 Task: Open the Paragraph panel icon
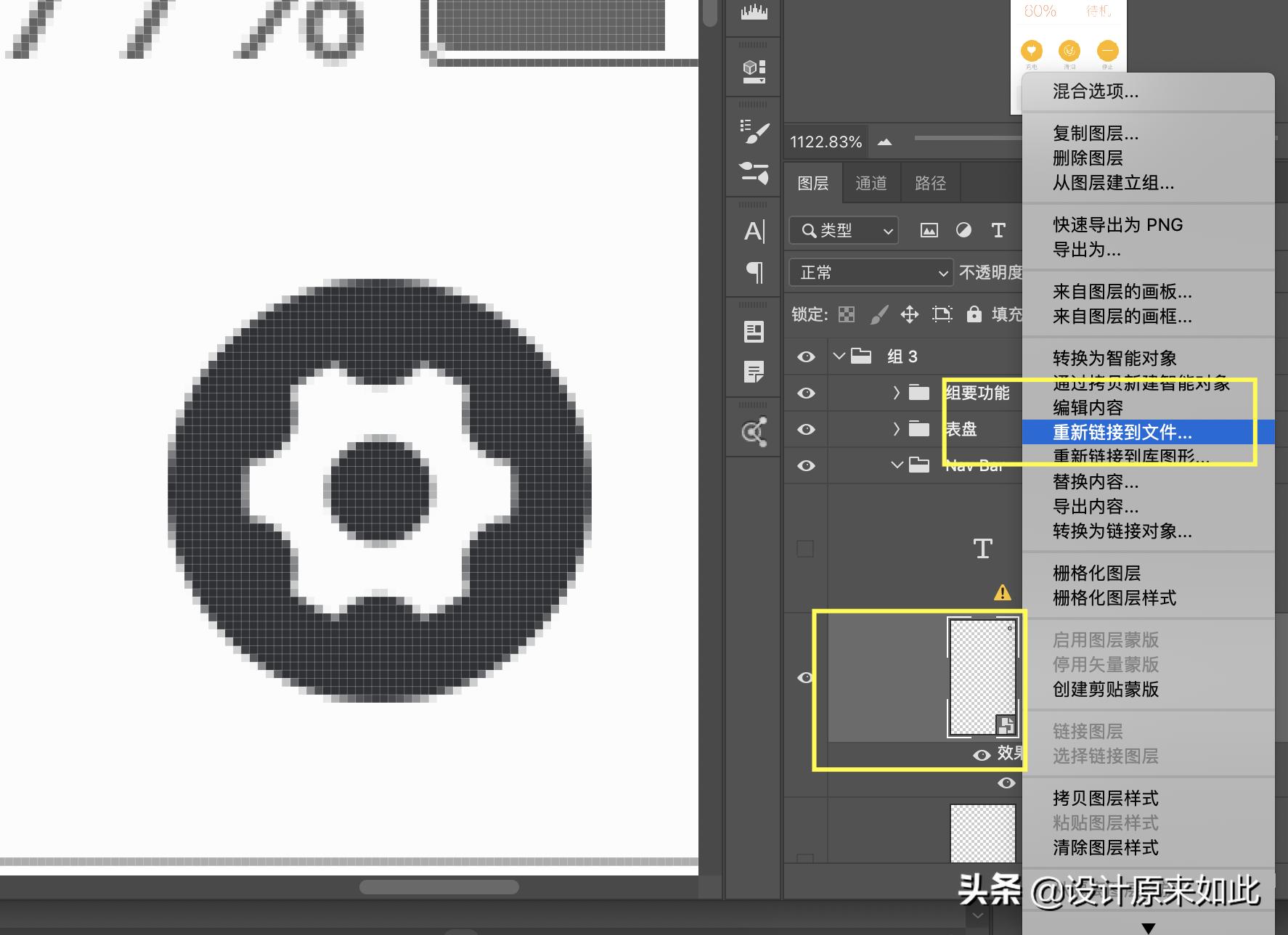(x=754, y=273)
